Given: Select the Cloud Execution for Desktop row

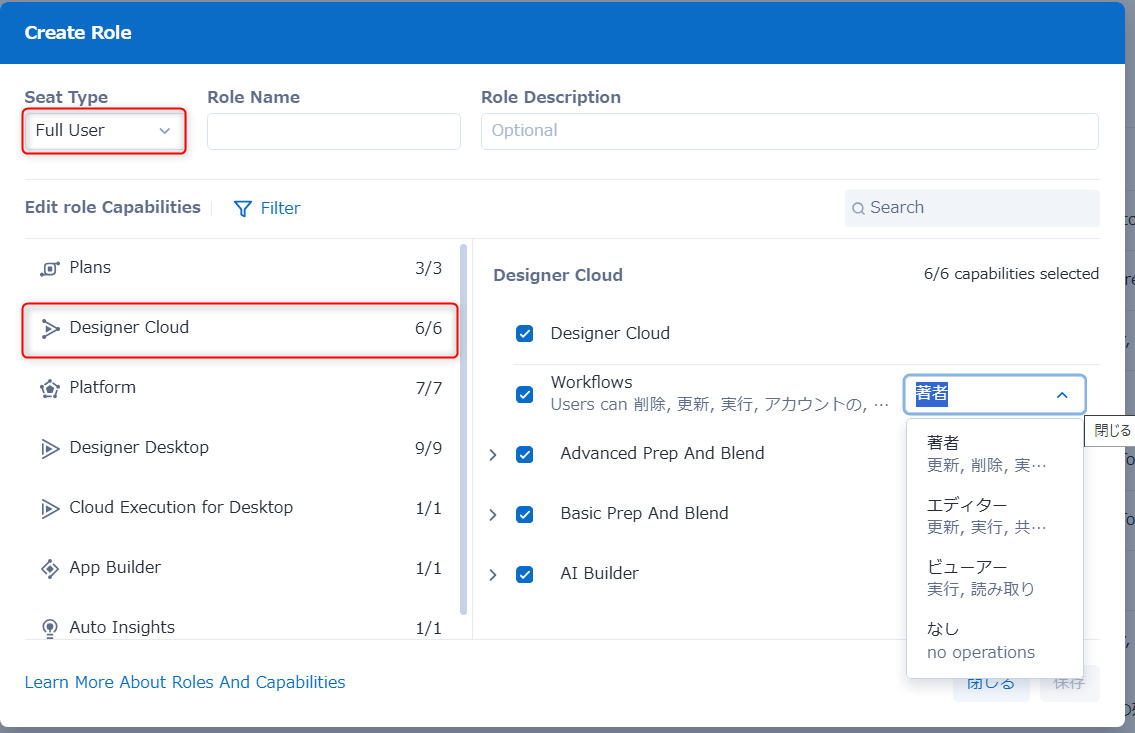Looking at the screenshot, I should tap(240, 509).
